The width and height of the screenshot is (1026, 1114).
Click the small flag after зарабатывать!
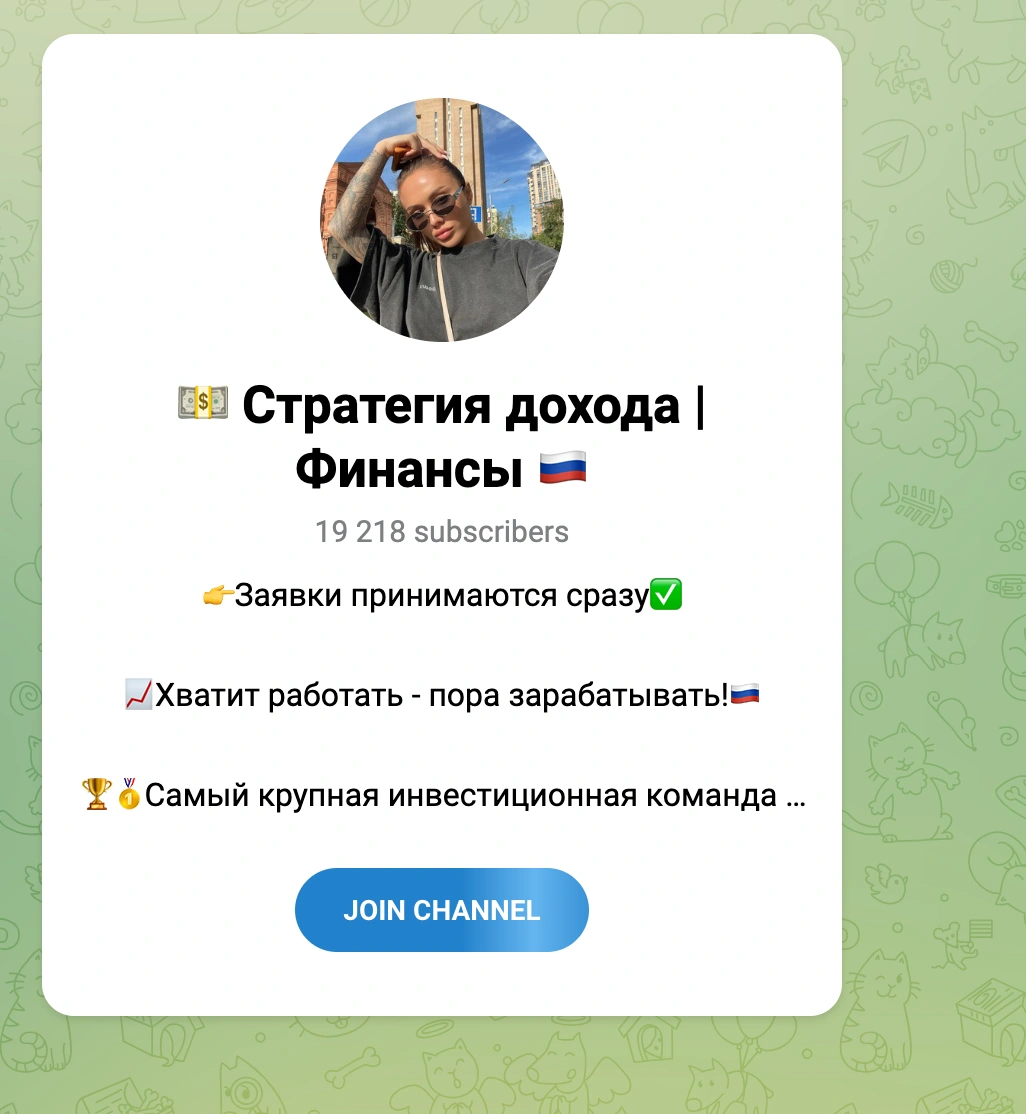[x=745, y=693]
